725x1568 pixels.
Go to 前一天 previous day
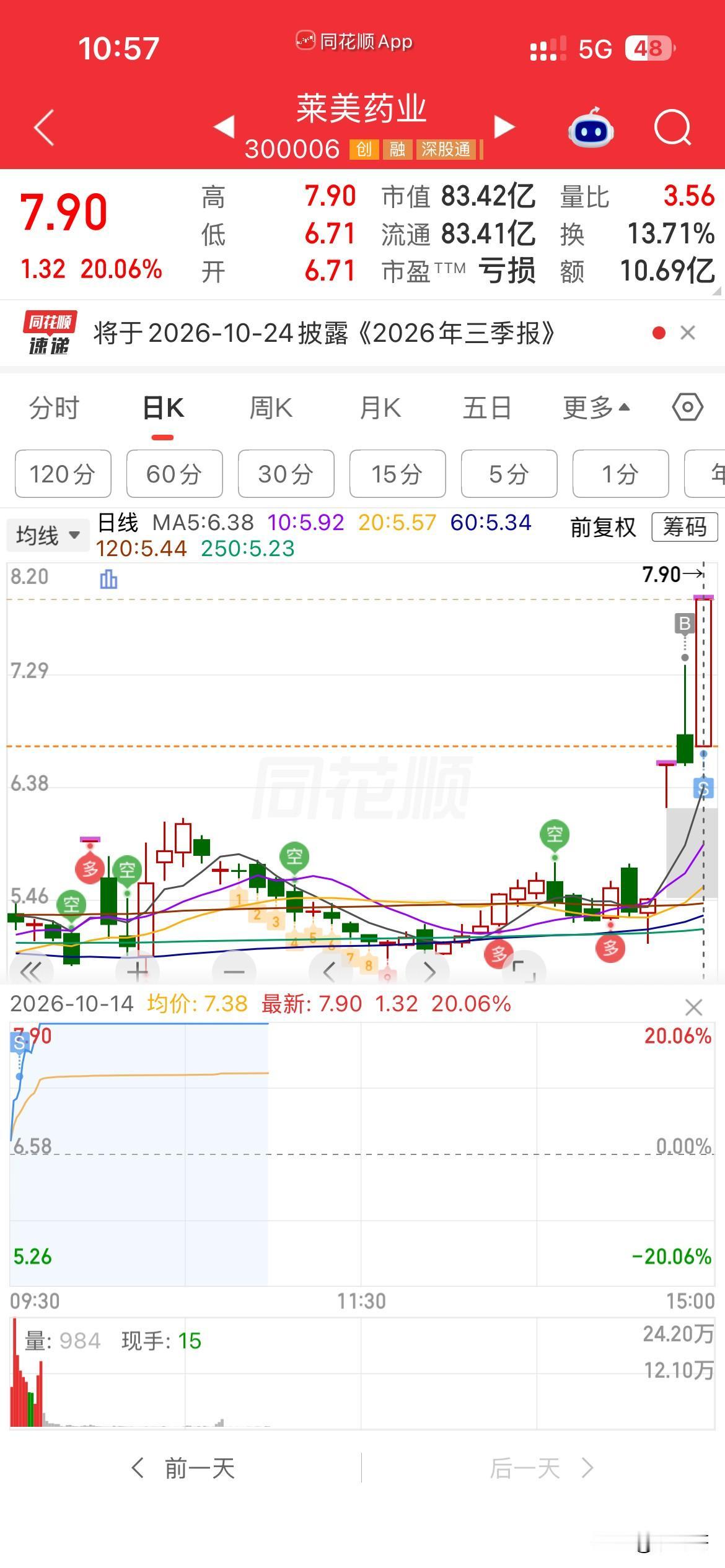click(x=183, y=1468)
